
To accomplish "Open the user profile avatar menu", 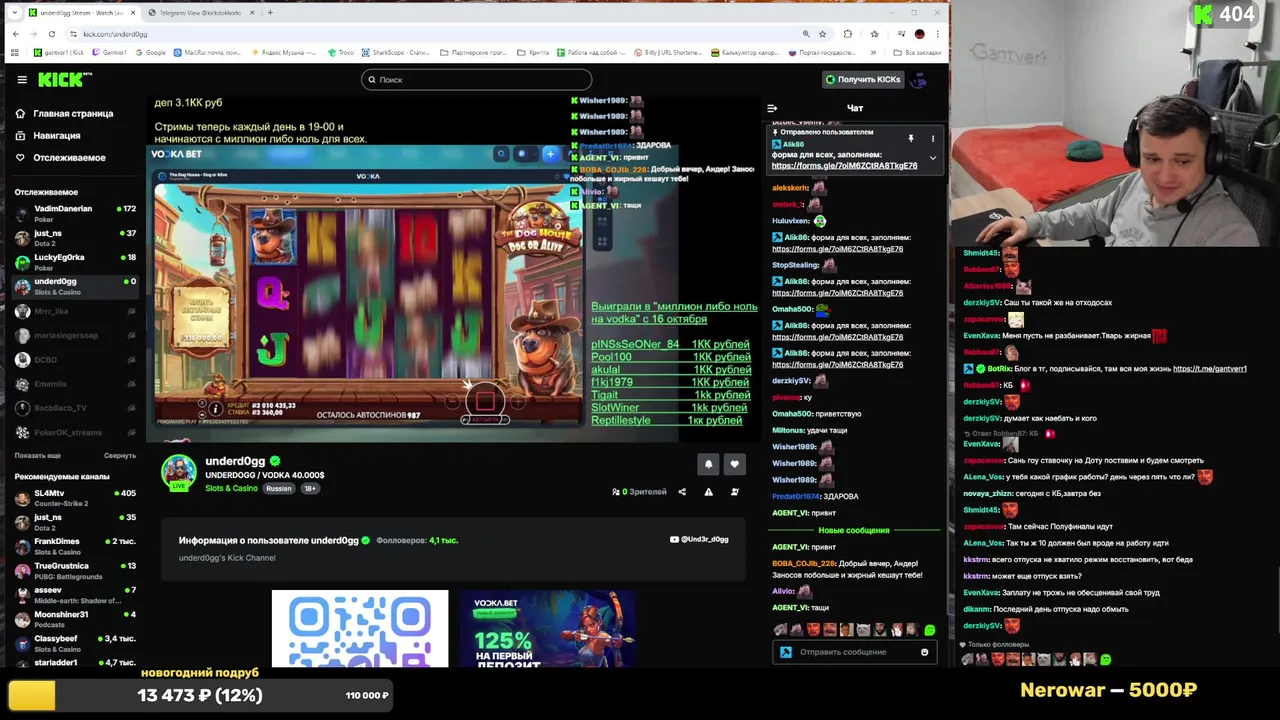I will coord(919,80).
